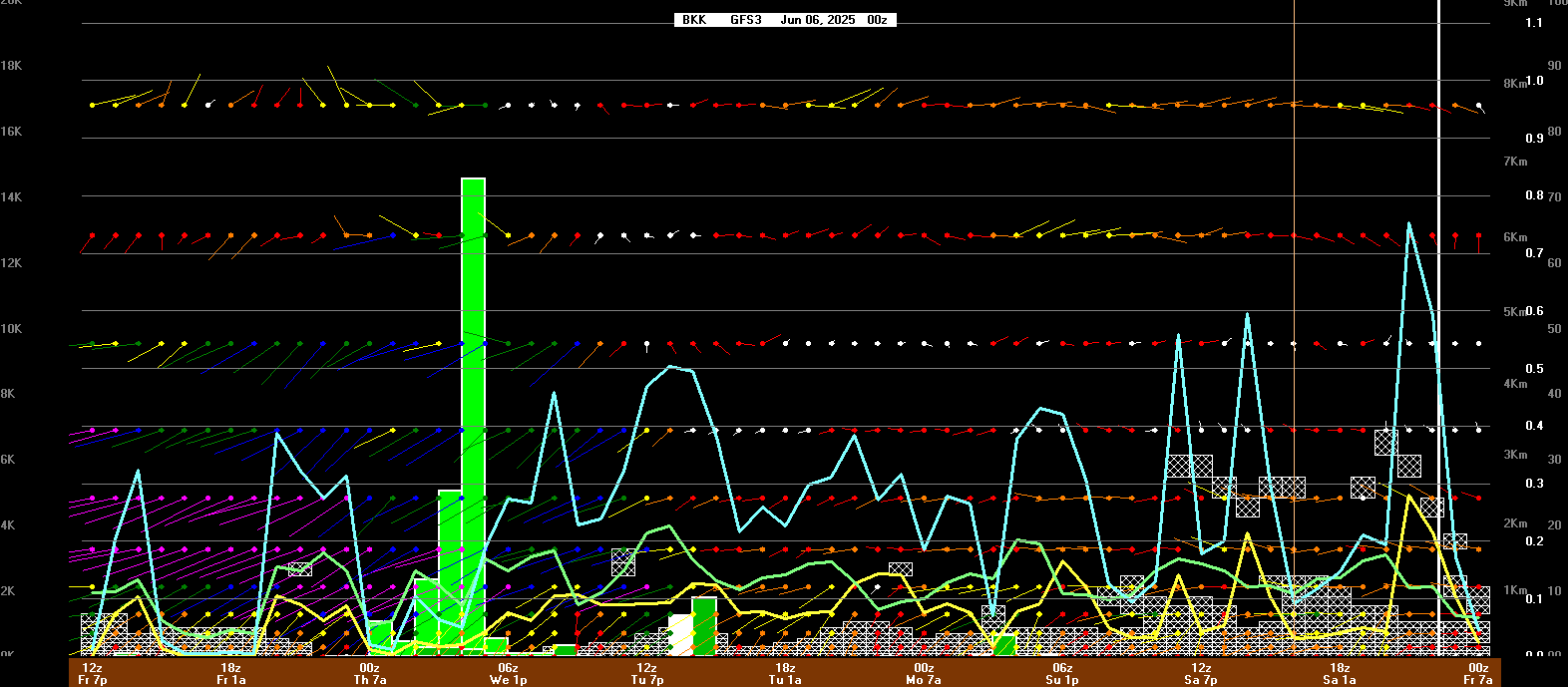
Task: Click the 00z Mo 7a time label
Action: pos(925,674)
